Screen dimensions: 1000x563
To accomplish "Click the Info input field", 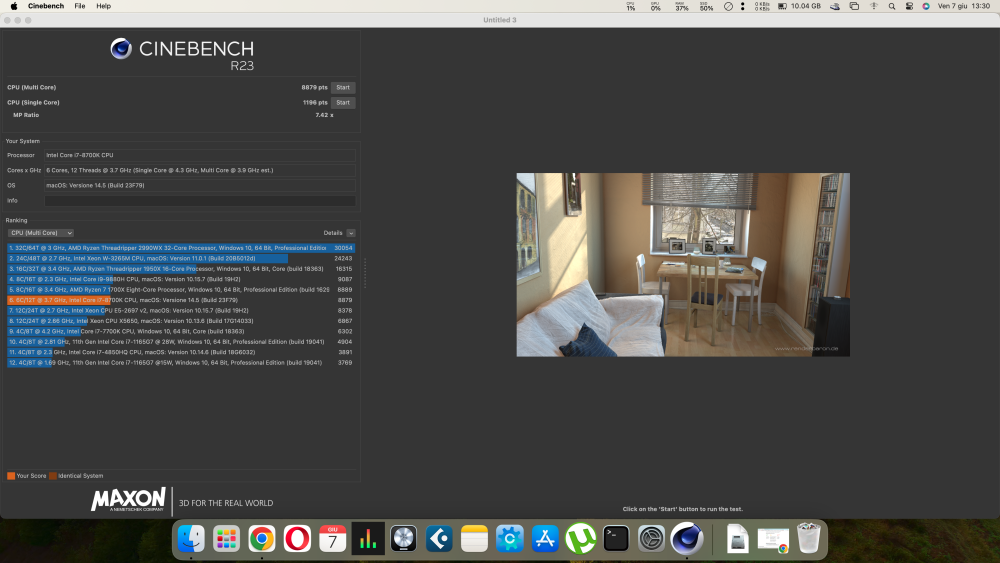I will point(200,200).
